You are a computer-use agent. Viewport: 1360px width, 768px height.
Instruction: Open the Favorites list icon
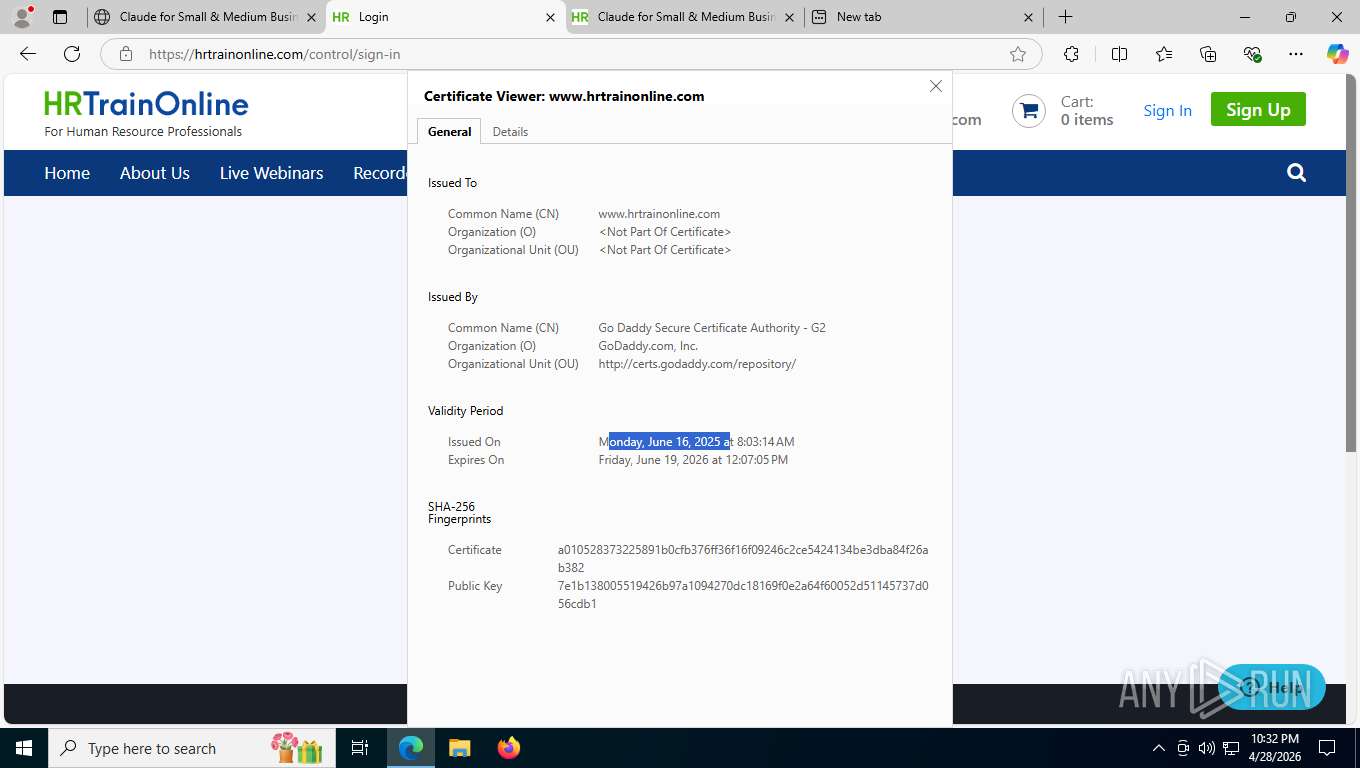coord(1164,54)
